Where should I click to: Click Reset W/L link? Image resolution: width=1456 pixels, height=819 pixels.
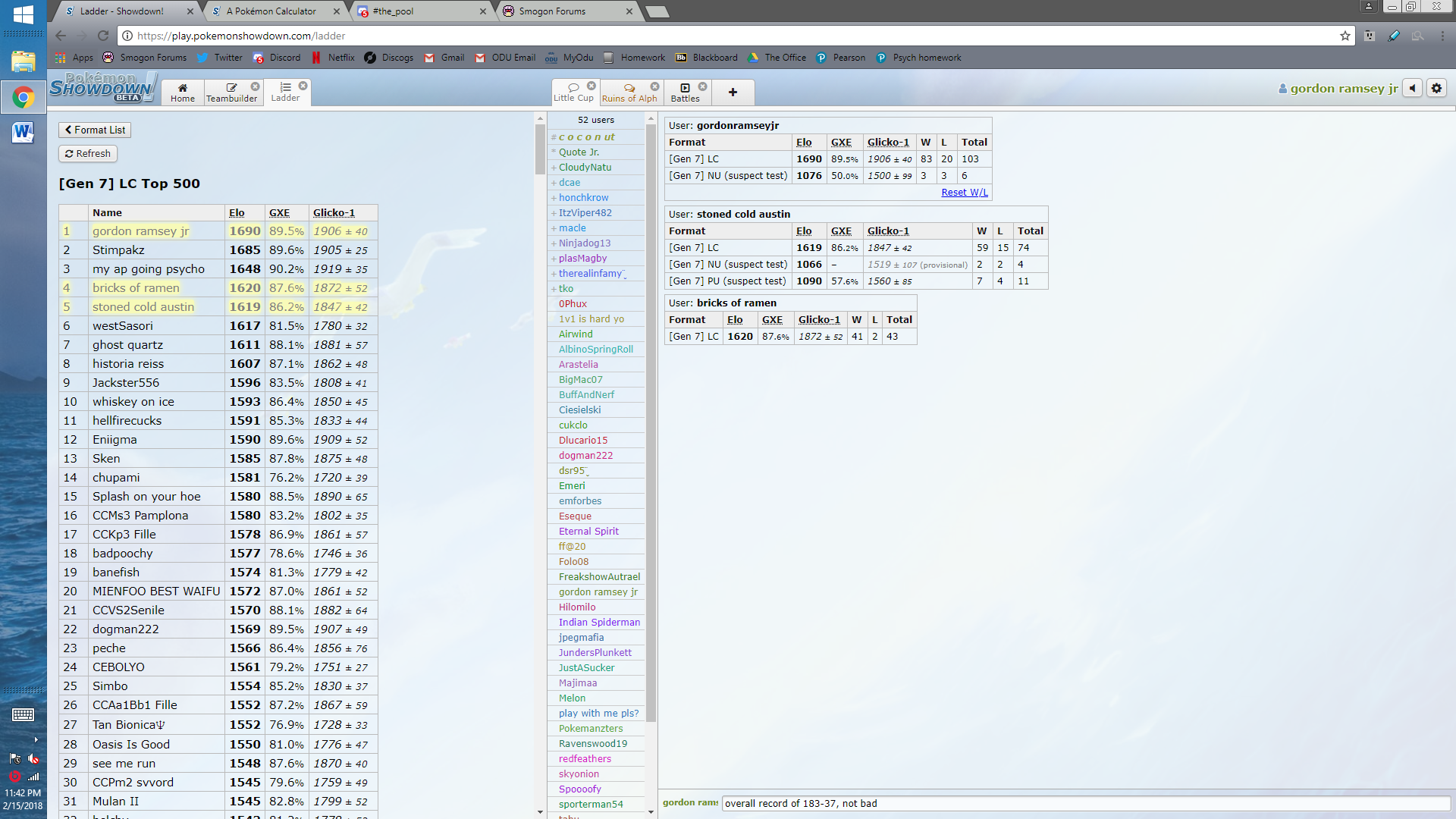click(965, 193)
